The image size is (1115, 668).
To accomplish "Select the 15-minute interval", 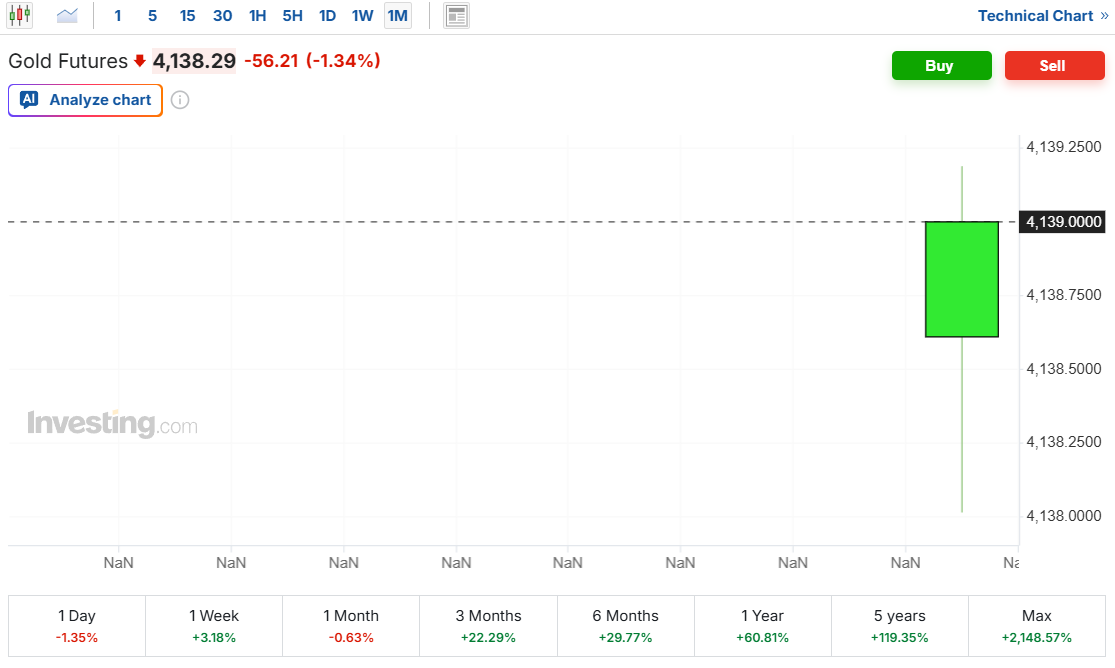I will 187,16.
